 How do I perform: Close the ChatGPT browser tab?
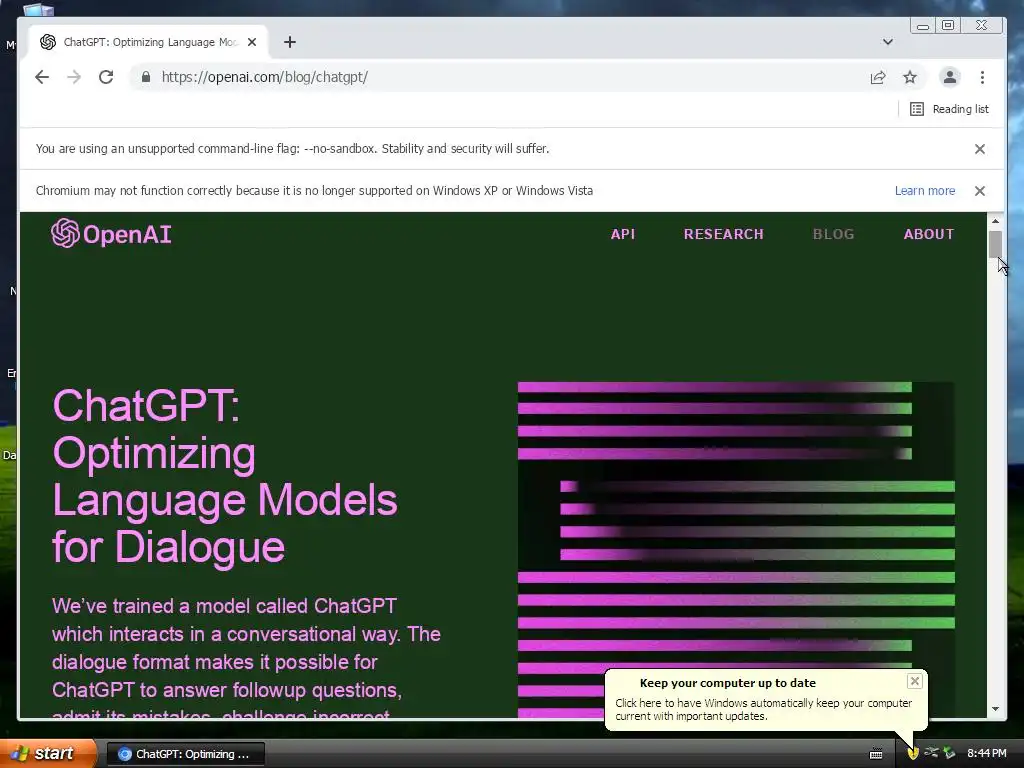(x=252, y=42)
